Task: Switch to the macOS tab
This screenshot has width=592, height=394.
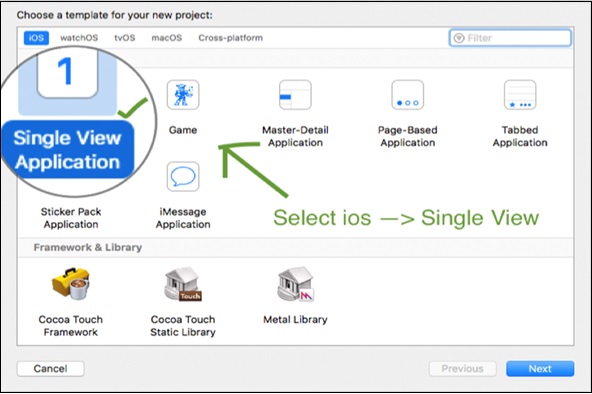Action: click(x=166, y=38)
